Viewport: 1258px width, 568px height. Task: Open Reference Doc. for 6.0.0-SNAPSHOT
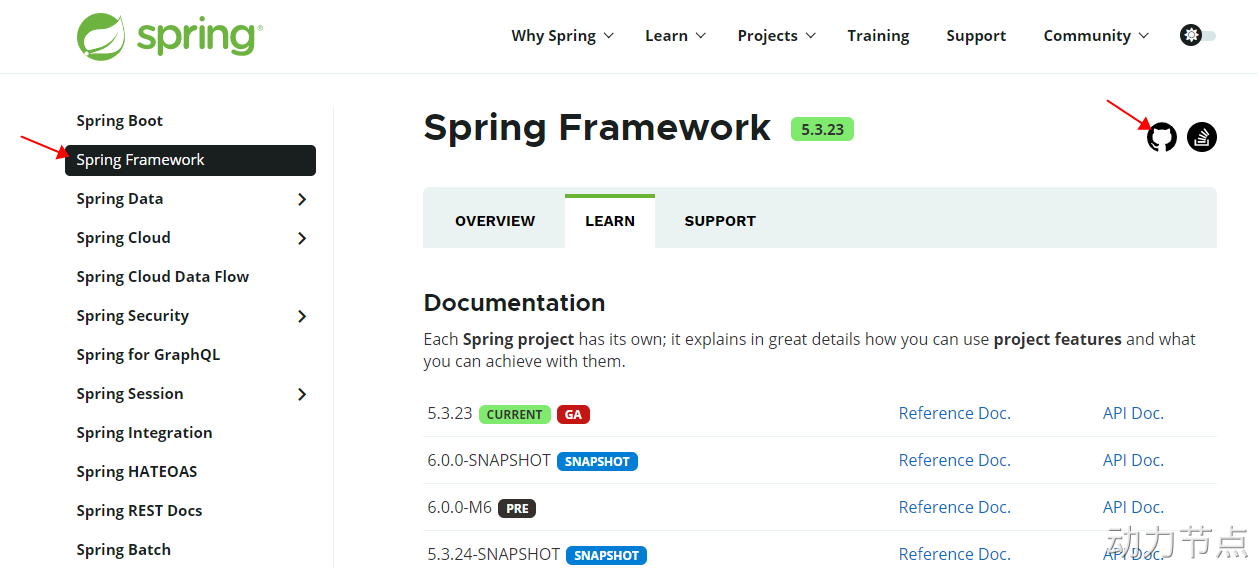[954, 460]
